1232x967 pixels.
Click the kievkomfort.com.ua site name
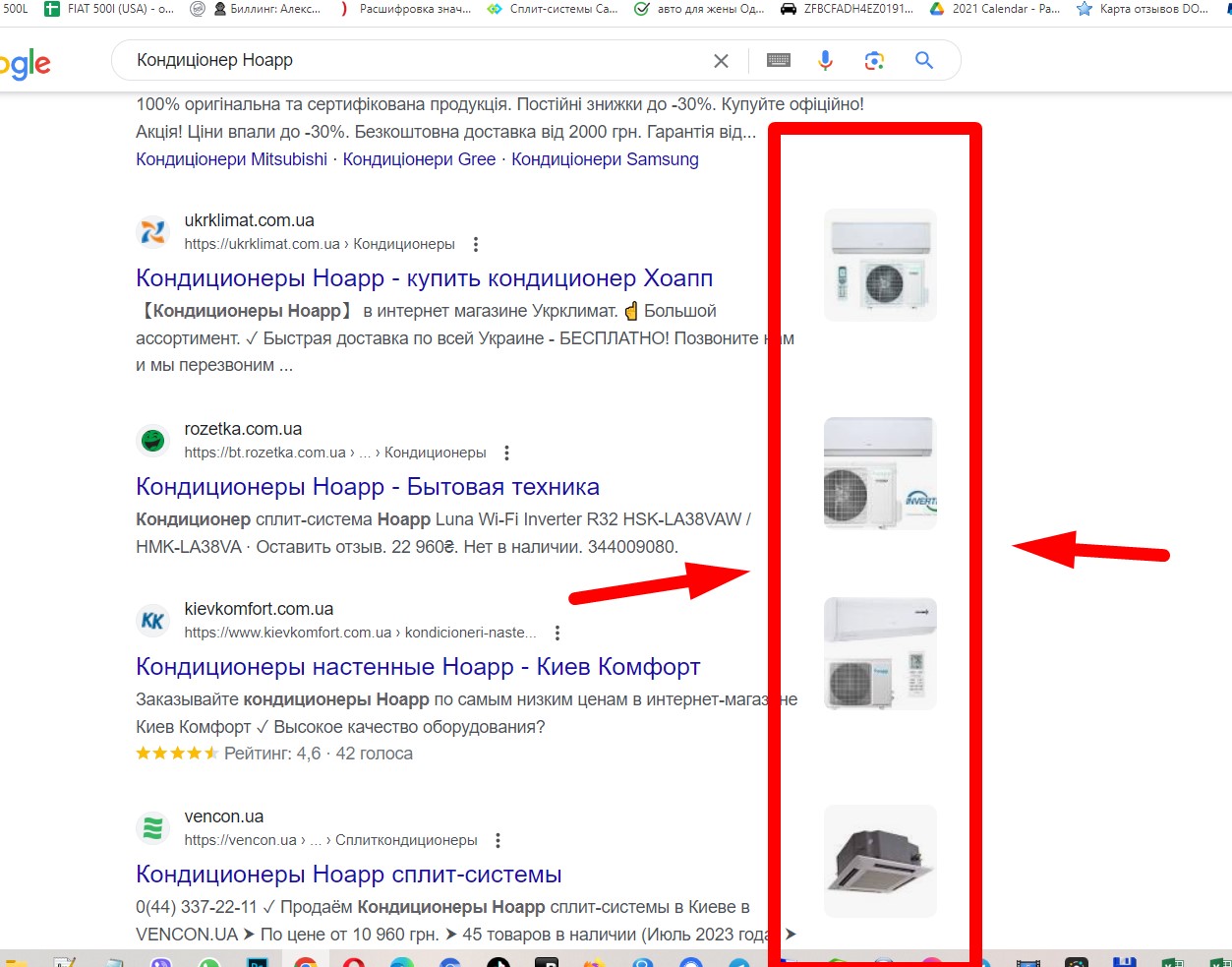pyautogui.click(x=259, y=609)
